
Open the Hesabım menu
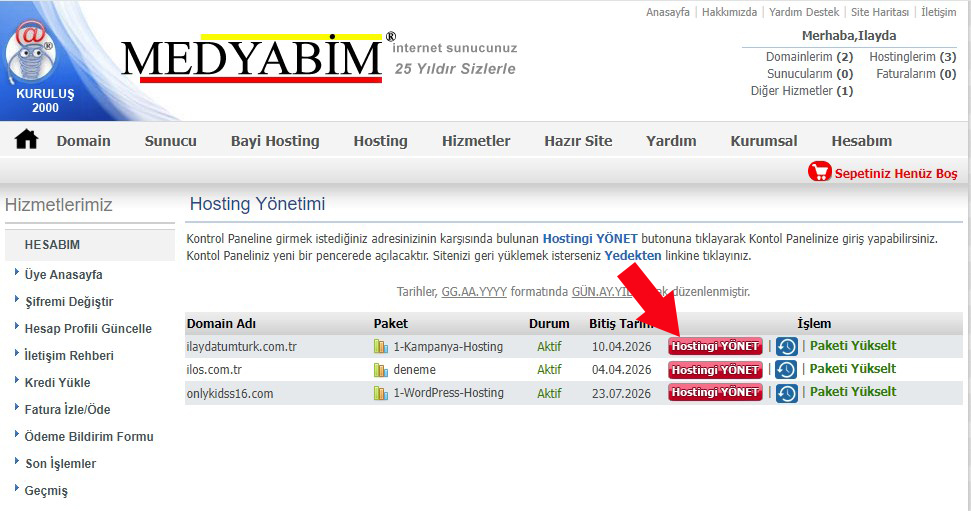pyautogui.click(x=861, y=141)
